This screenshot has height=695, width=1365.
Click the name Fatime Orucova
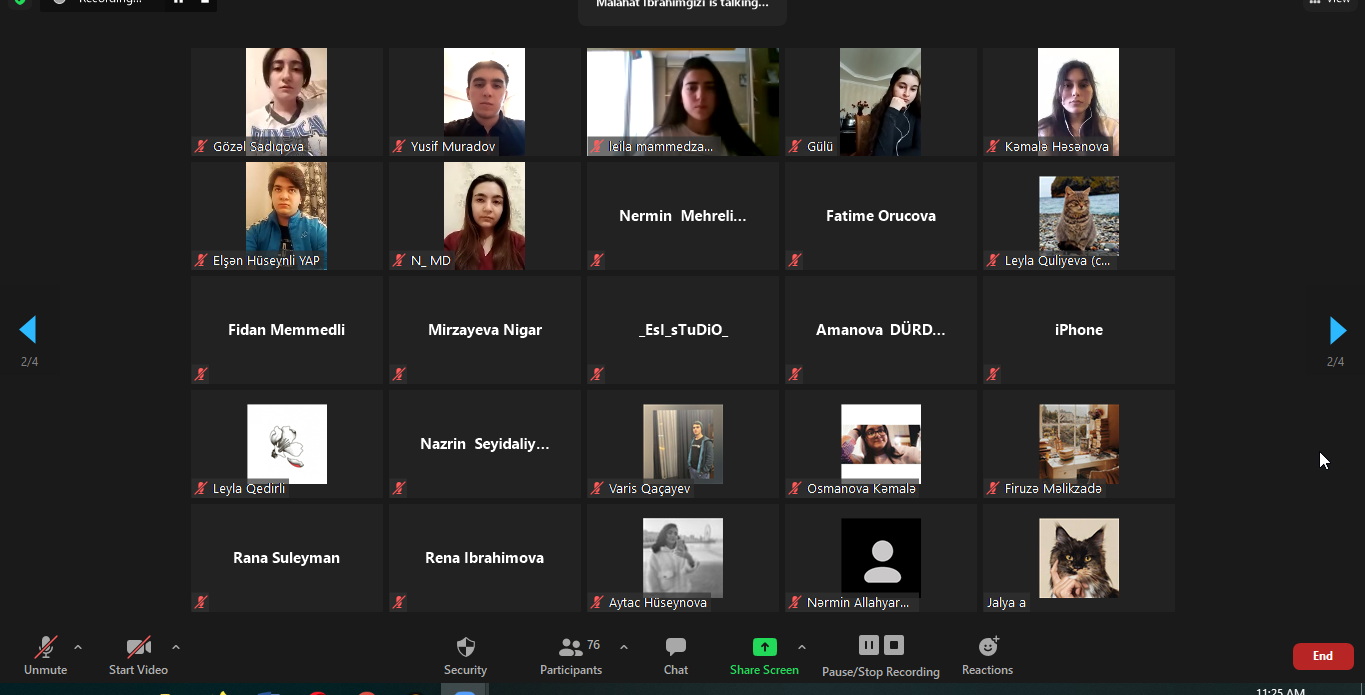[880, 216]
